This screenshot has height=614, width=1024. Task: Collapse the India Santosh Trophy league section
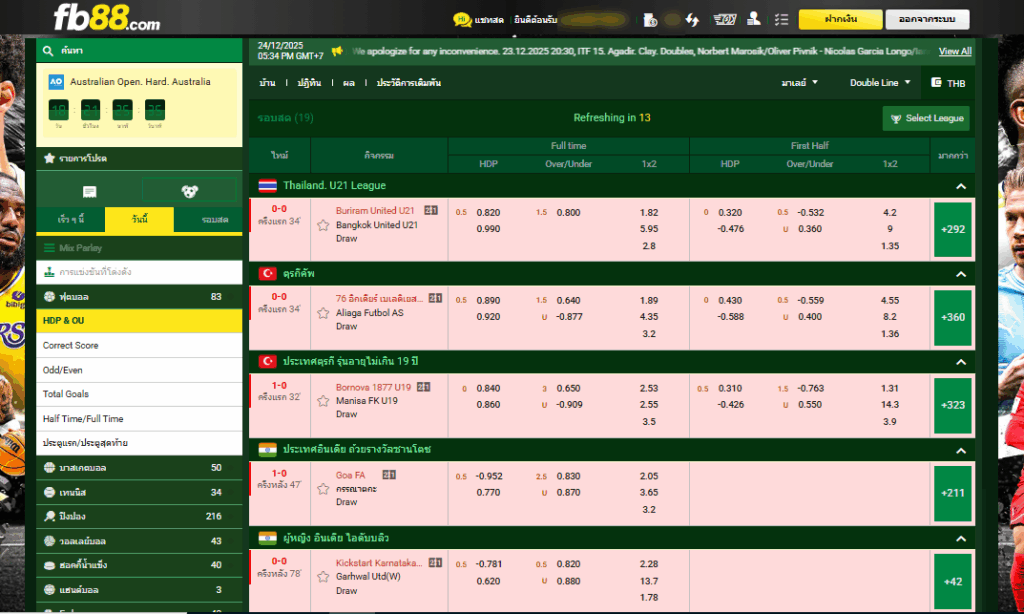(x=961, y=451)
